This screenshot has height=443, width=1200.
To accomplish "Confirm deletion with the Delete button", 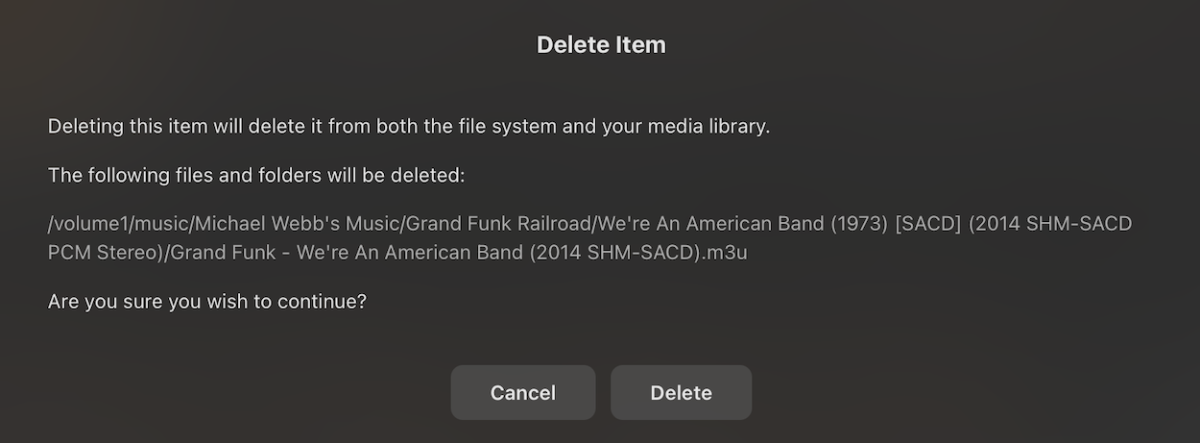I will pyautogui.click(x=681, y=393).
